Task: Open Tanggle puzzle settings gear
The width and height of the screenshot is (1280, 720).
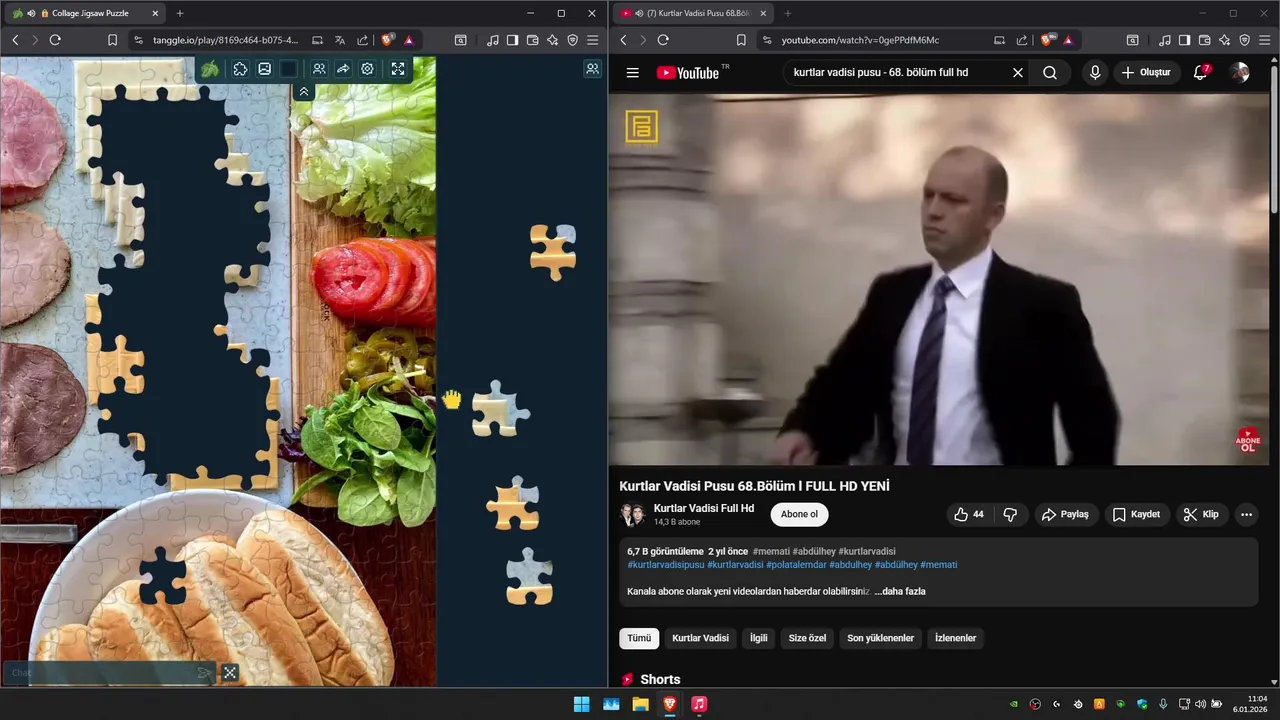Action: [x=367, y=69]
